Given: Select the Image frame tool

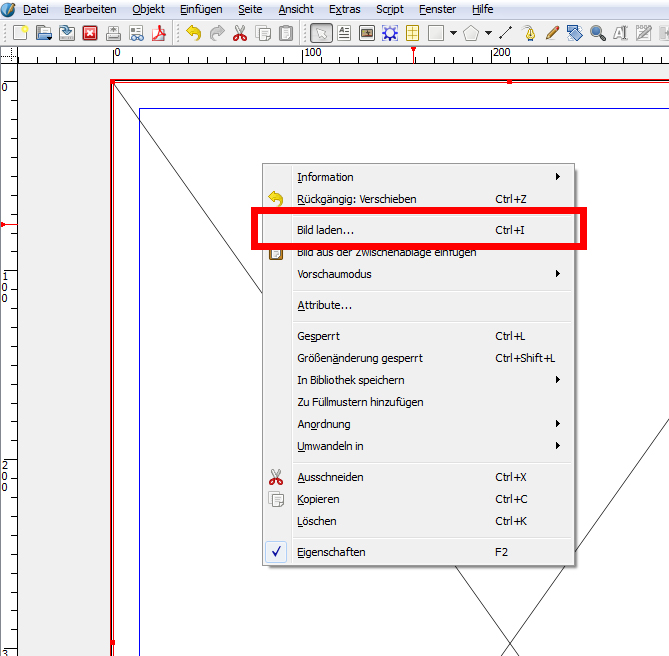Looking at the screenshot, I should (x=367, y=33).
